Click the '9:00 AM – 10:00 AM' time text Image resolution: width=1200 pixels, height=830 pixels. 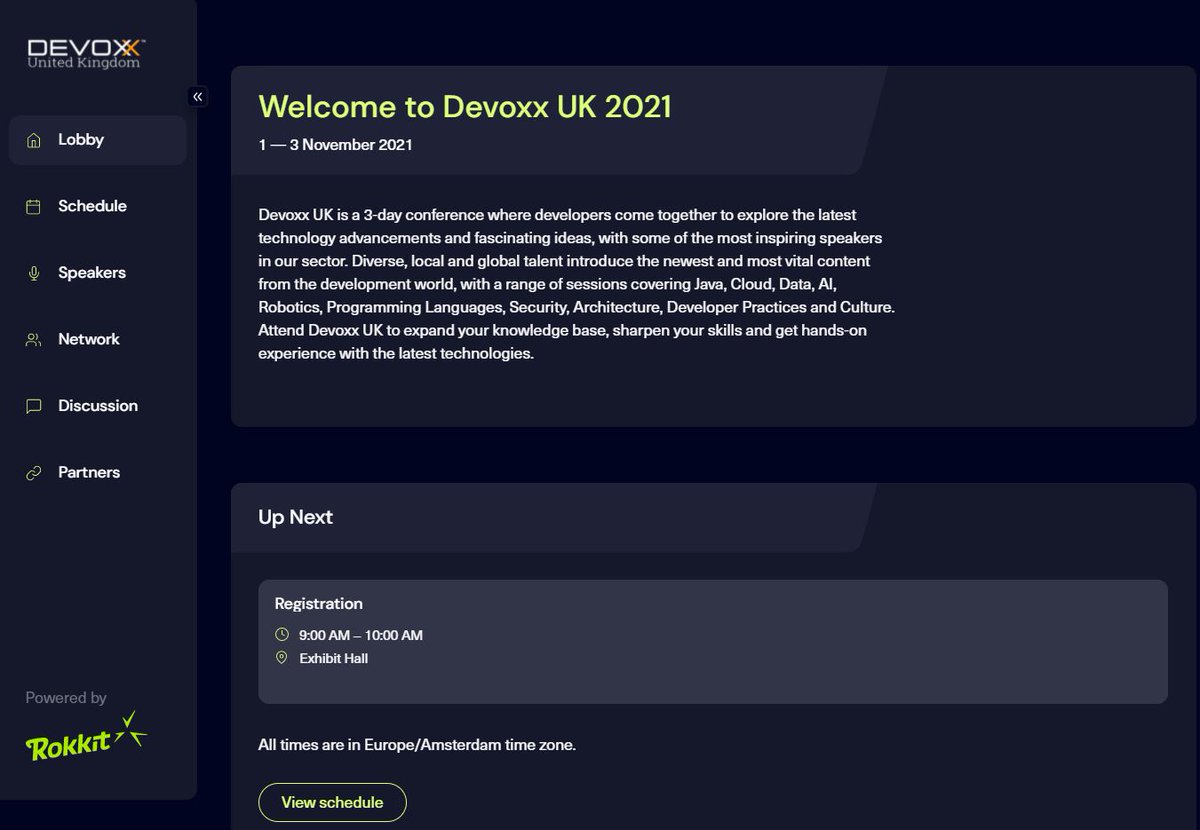361,635
